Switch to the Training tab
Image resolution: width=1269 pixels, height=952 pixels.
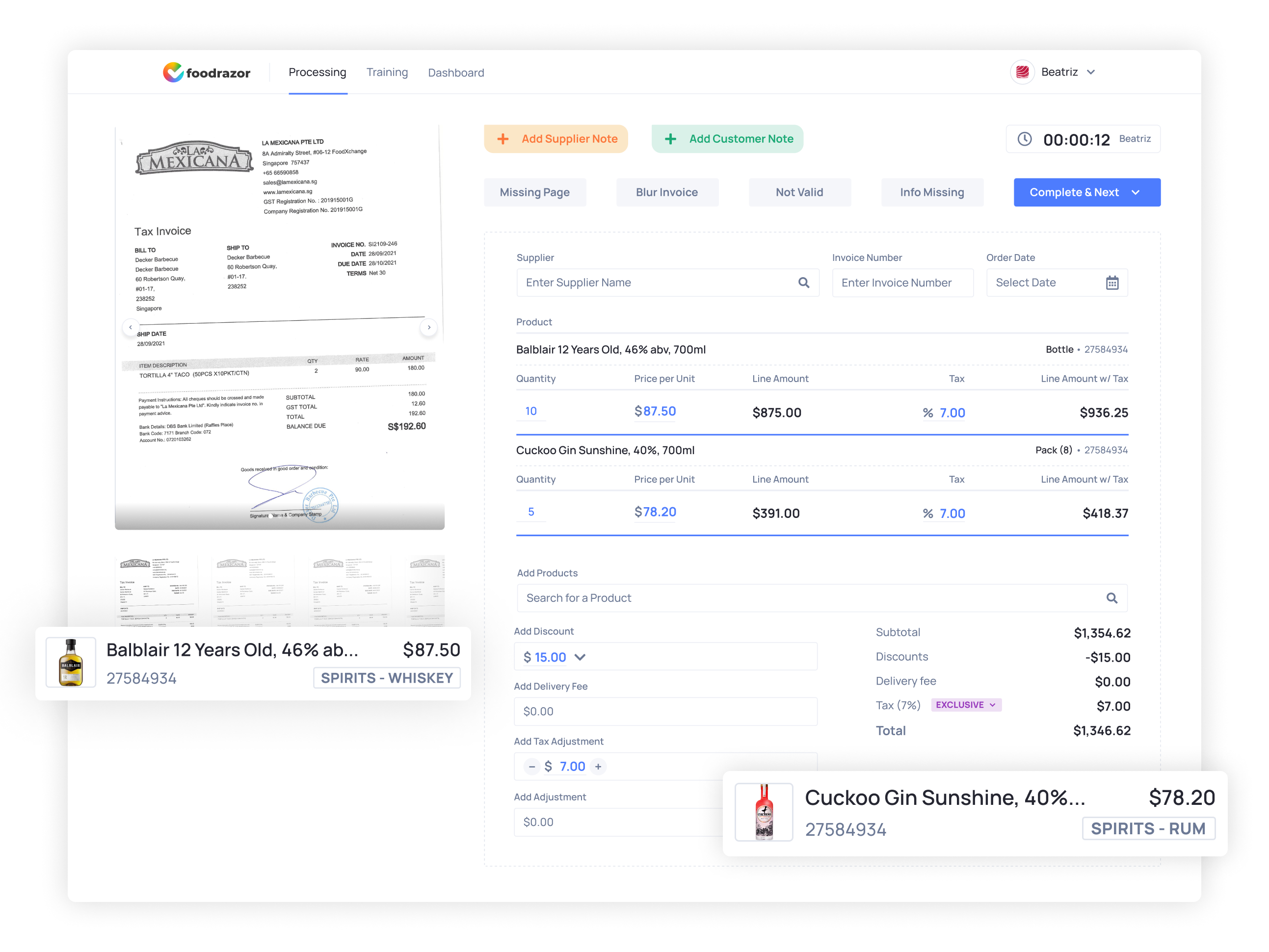click(x=387, y=72)
